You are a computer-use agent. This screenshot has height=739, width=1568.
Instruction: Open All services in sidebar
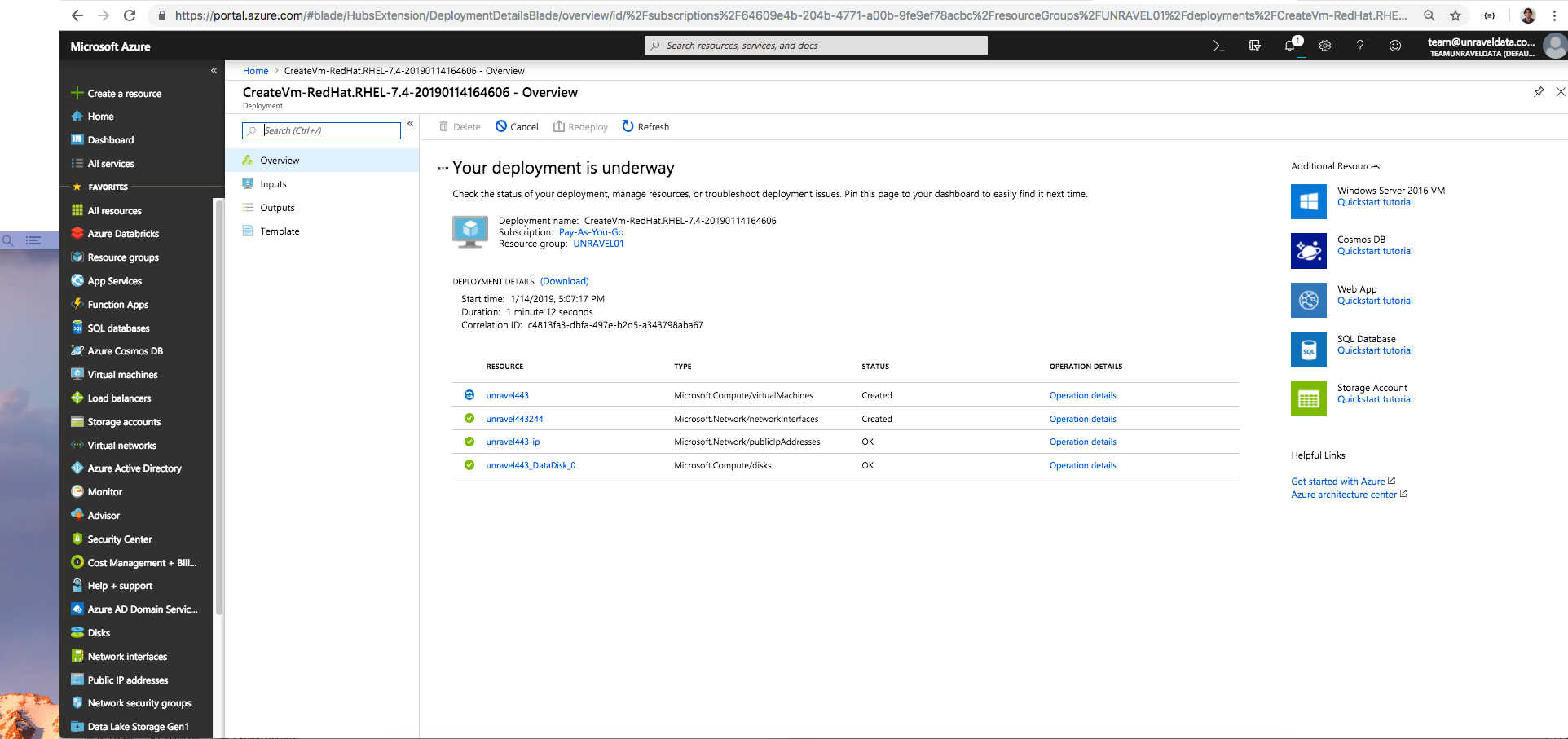pos(111,164)
